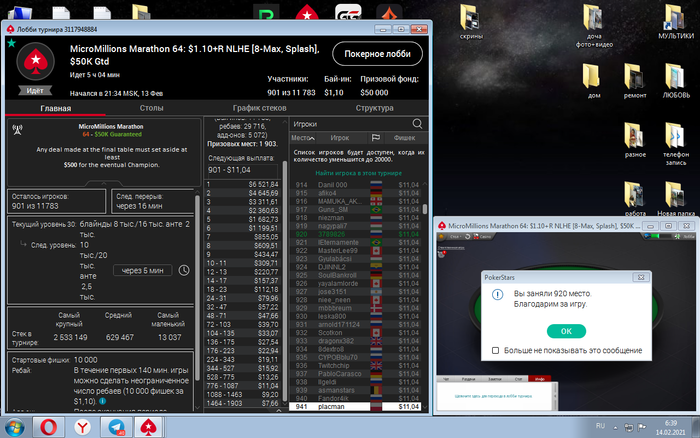This screenshot has width=700, height=438.
Task: Open the 'разное' desktop folder
Action: pos(635,140)
